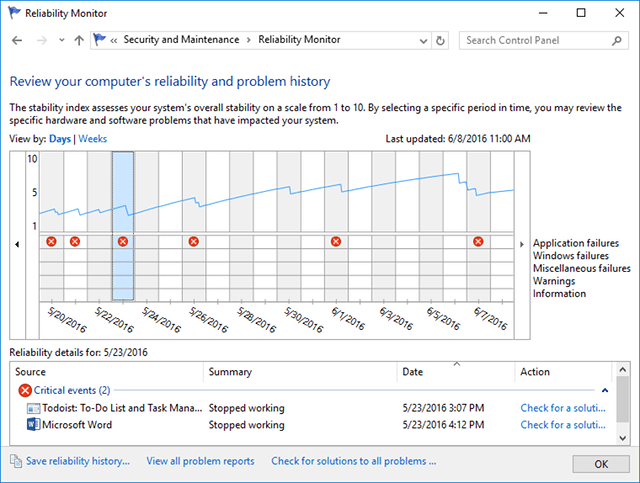Select the Microsoft Word entry text
The width and height of the screenshot is (640, 483).
point(77,425)
